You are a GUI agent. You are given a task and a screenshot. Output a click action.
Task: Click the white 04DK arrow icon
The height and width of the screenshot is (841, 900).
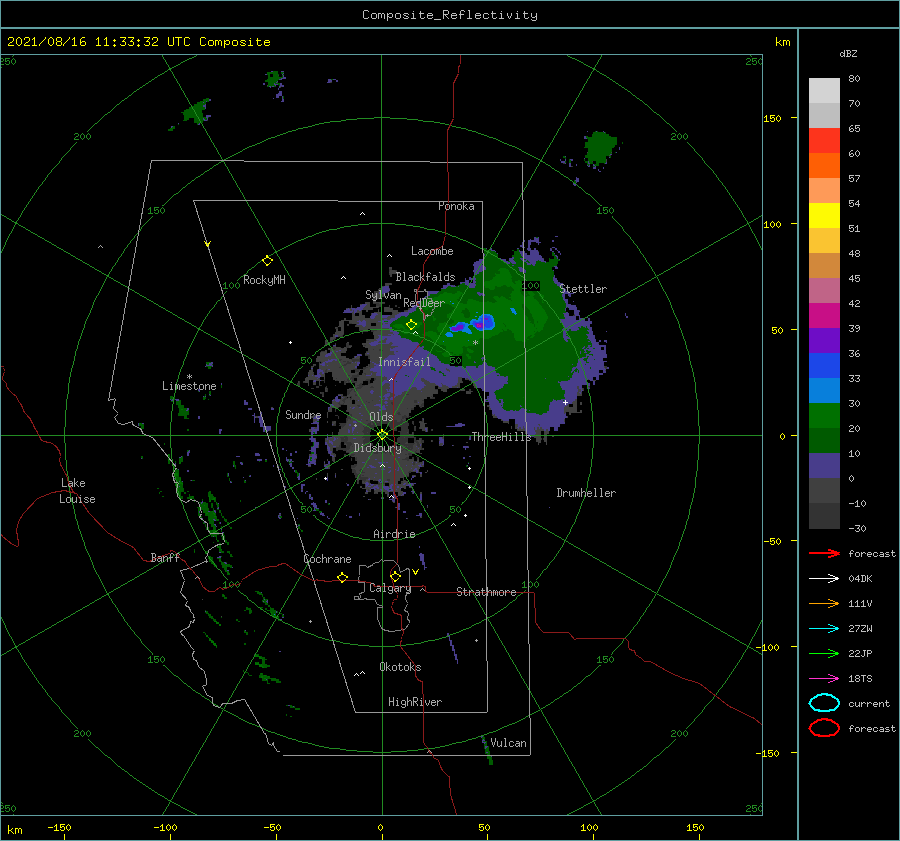(x=824, y=579)
